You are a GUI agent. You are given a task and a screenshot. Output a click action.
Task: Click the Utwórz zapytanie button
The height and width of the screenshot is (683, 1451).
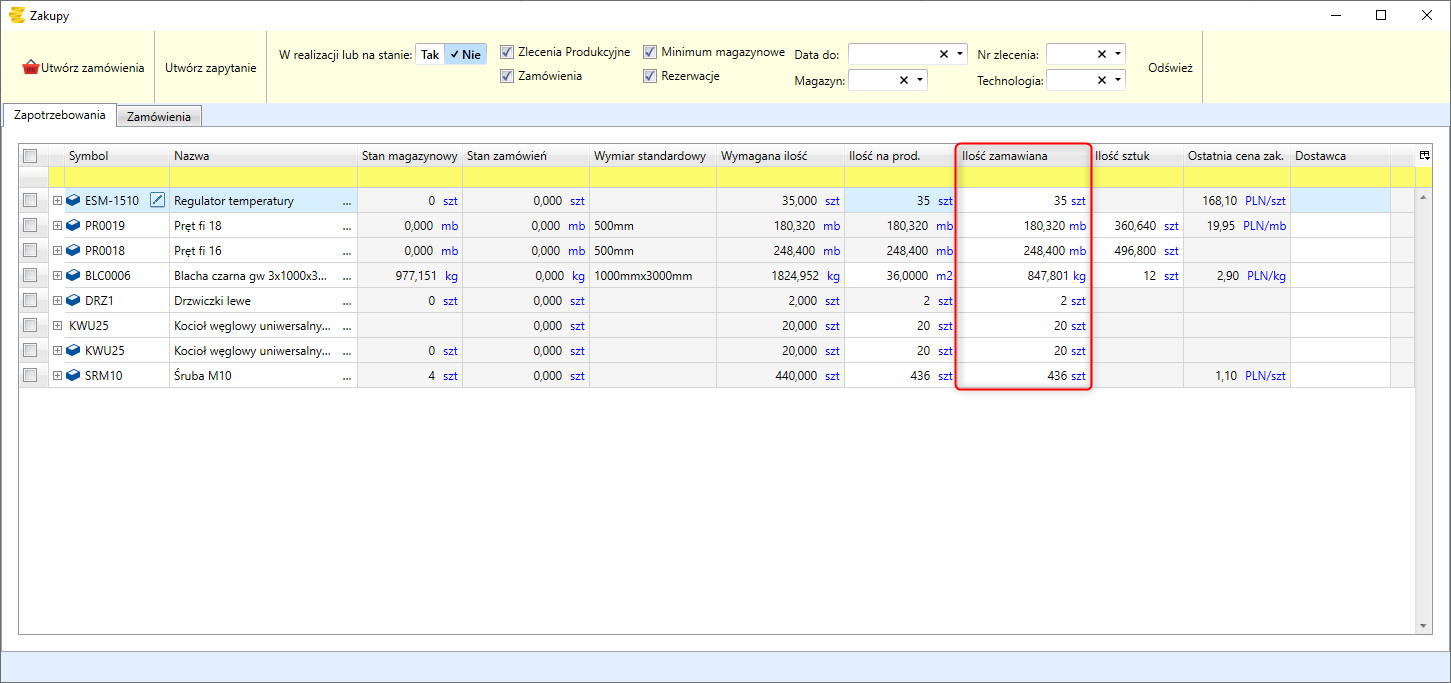[211, 68]
